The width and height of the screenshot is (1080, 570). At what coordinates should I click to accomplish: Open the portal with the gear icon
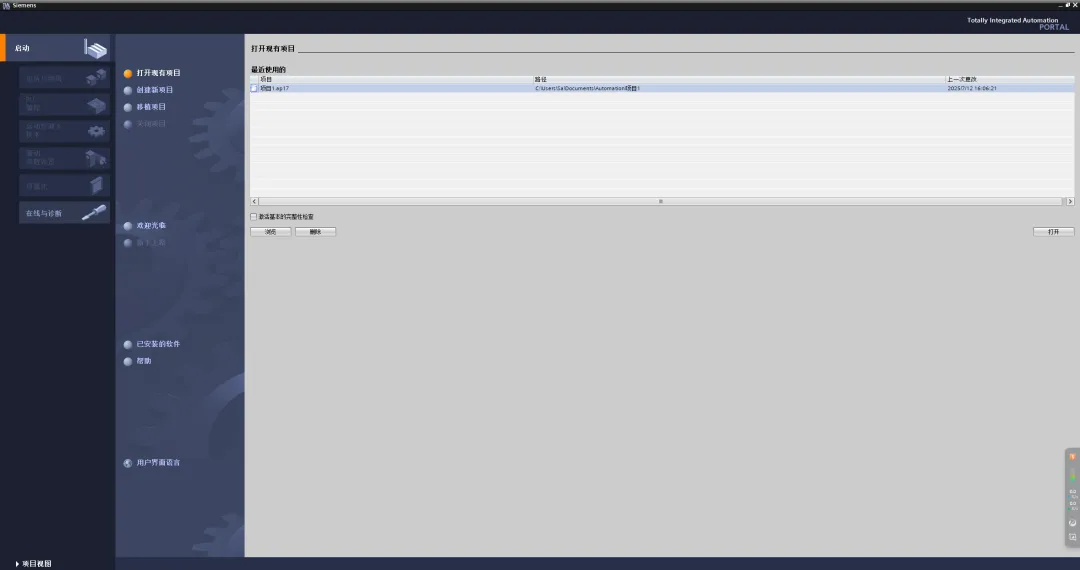(64, 131)
